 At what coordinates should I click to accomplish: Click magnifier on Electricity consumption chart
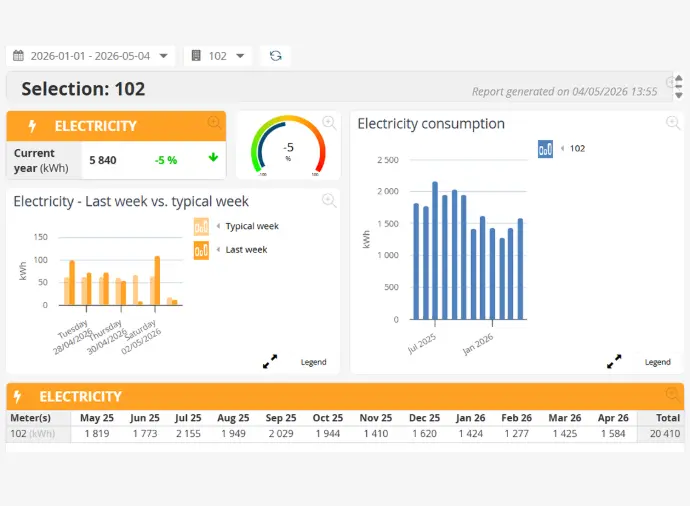(x=673, y=123)
